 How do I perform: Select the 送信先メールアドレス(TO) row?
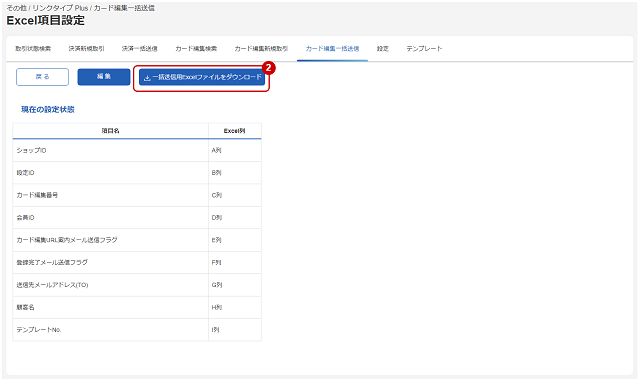click(137, 285)
